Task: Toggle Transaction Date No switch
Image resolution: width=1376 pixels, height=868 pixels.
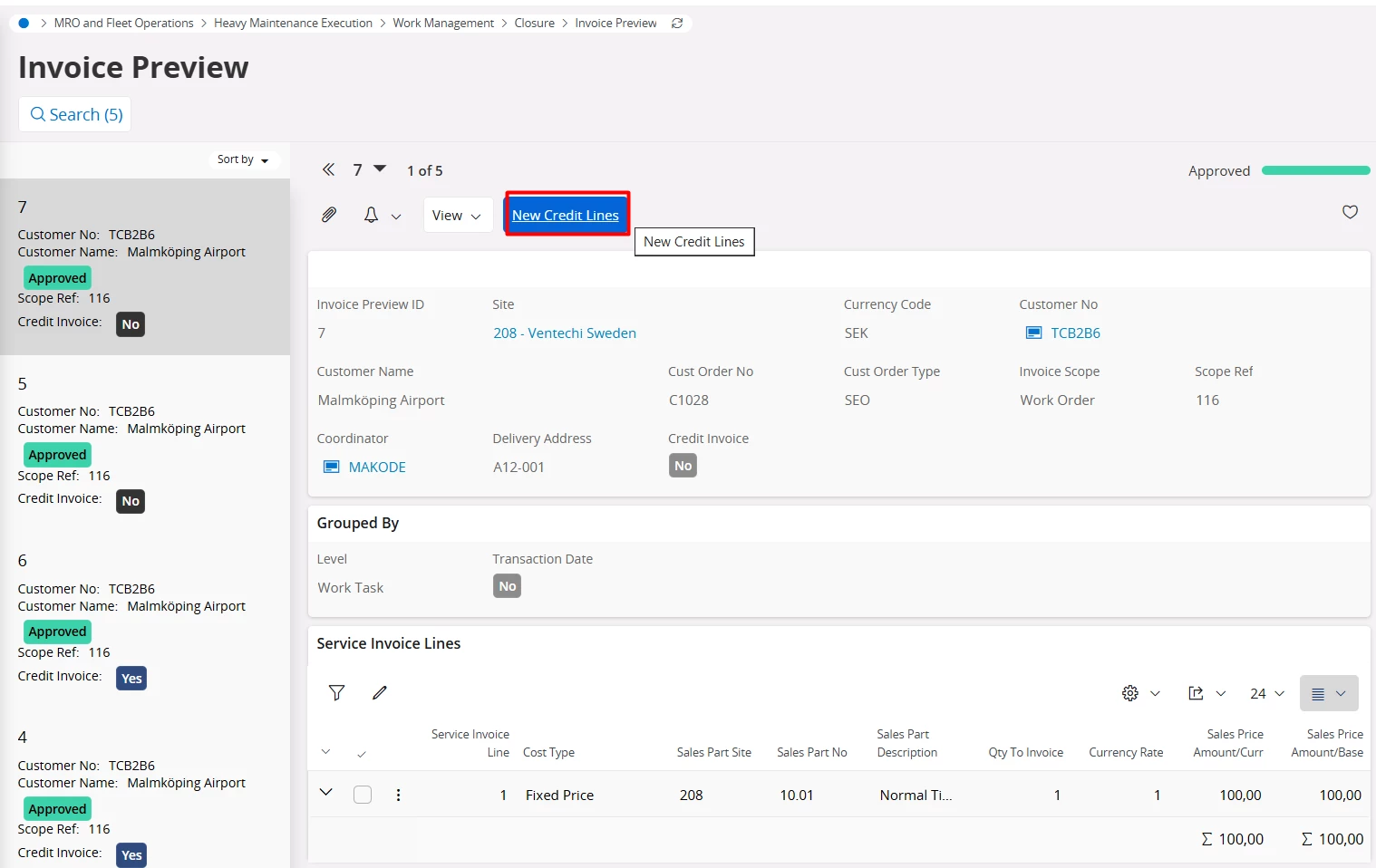Action: tap(507, 586)
